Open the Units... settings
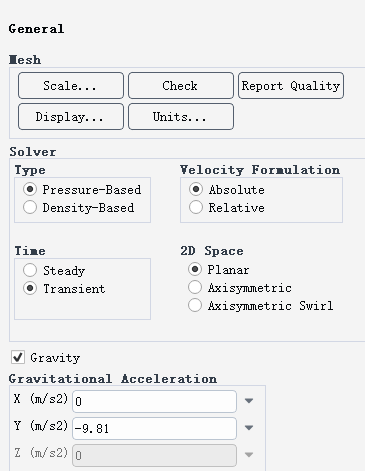Screen dimensions: 365x471 coord(181,117)
